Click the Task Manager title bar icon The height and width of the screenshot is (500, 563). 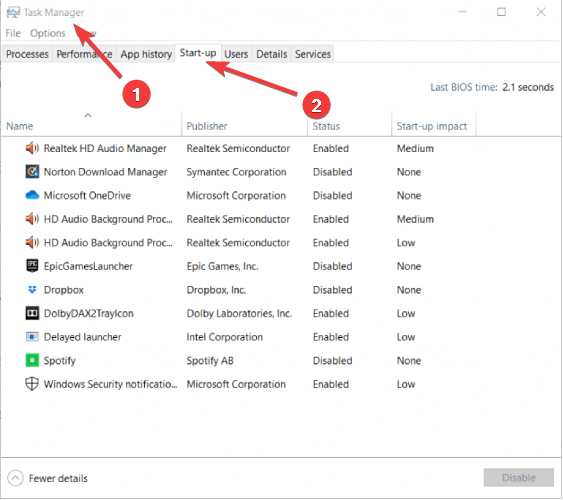click(x=13, y=12)
